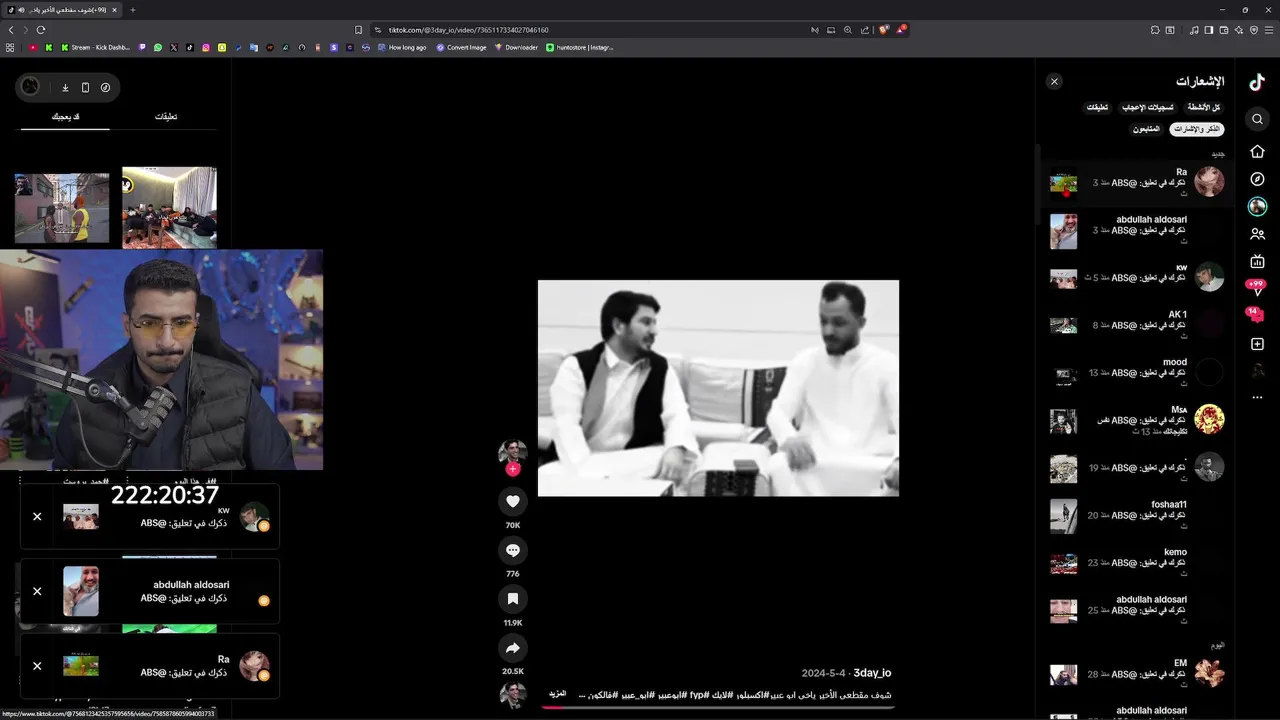Go back in browser history
Viewport: 1280px width, 720px height.
(x=11, y=30)
